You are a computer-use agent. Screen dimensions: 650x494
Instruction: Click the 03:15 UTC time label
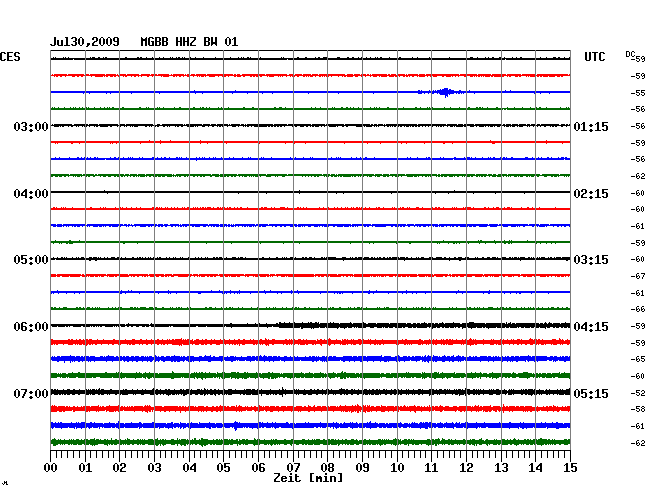[591, 260]
